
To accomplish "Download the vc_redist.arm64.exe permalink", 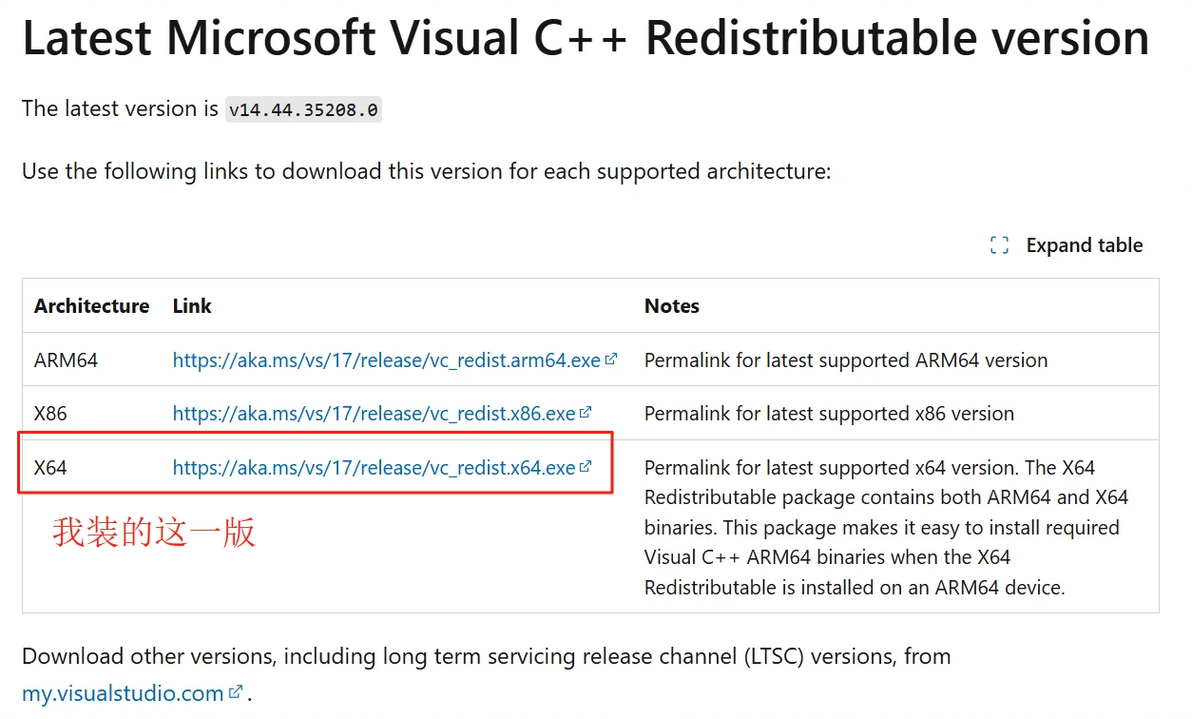I will 386,360.
